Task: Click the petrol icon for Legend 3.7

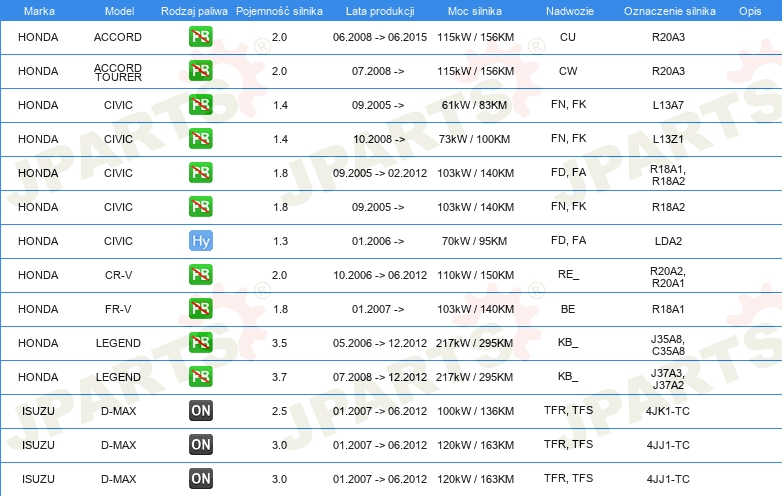Action: 200,377
